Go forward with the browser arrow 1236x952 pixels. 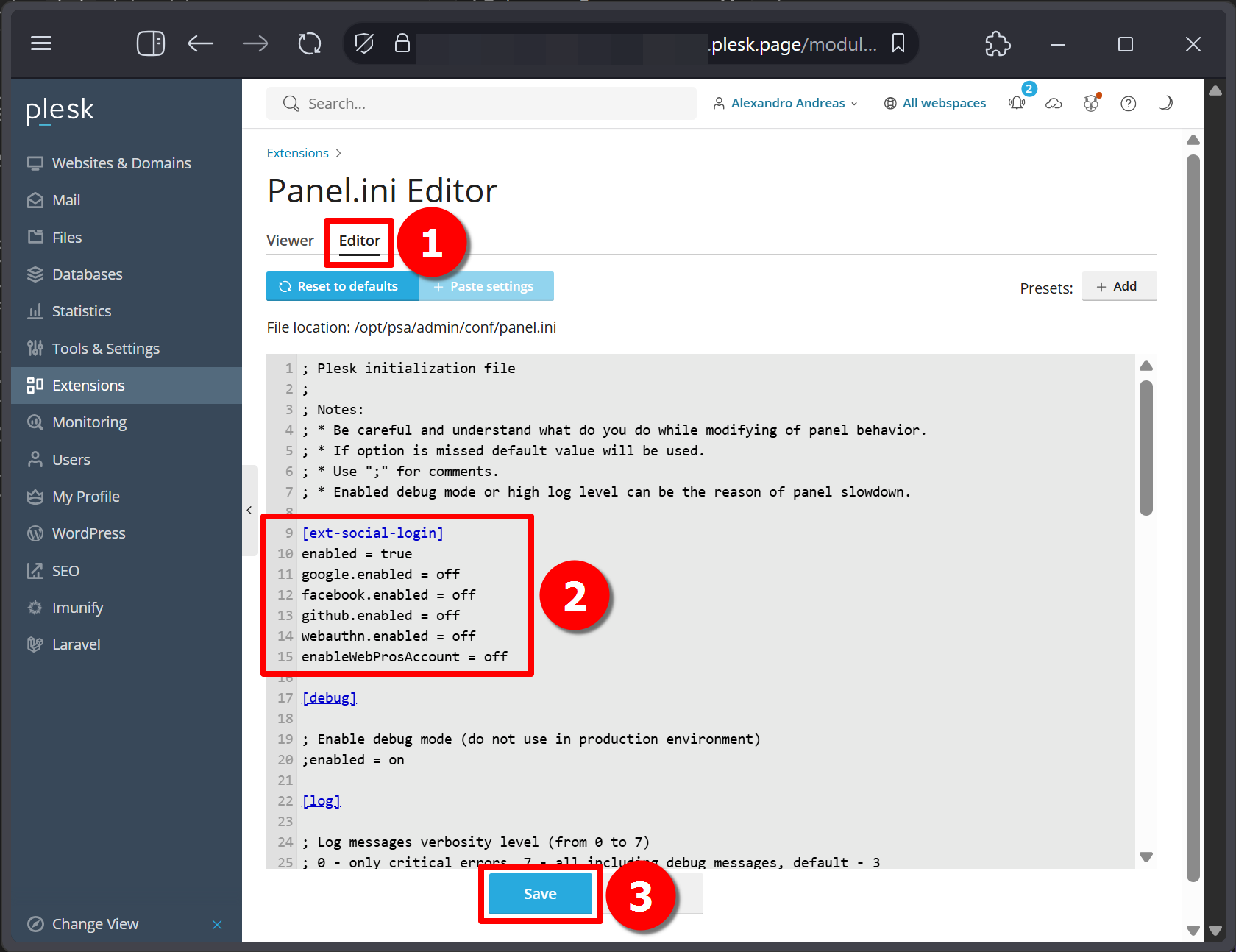tap(255, 44)
